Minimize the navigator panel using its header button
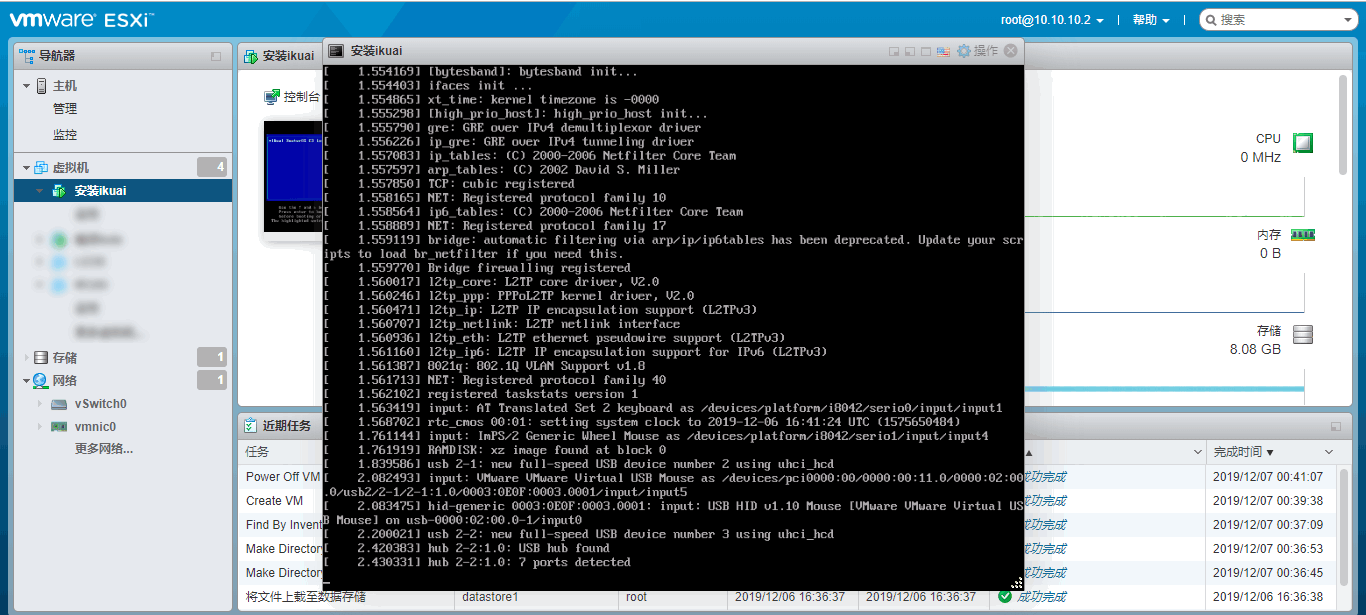The image size is (1366, 615). click(x=216, y=57)
